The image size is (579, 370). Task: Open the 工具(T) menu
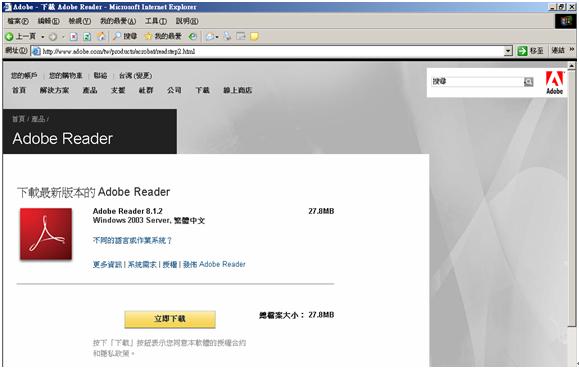(155, 21)
